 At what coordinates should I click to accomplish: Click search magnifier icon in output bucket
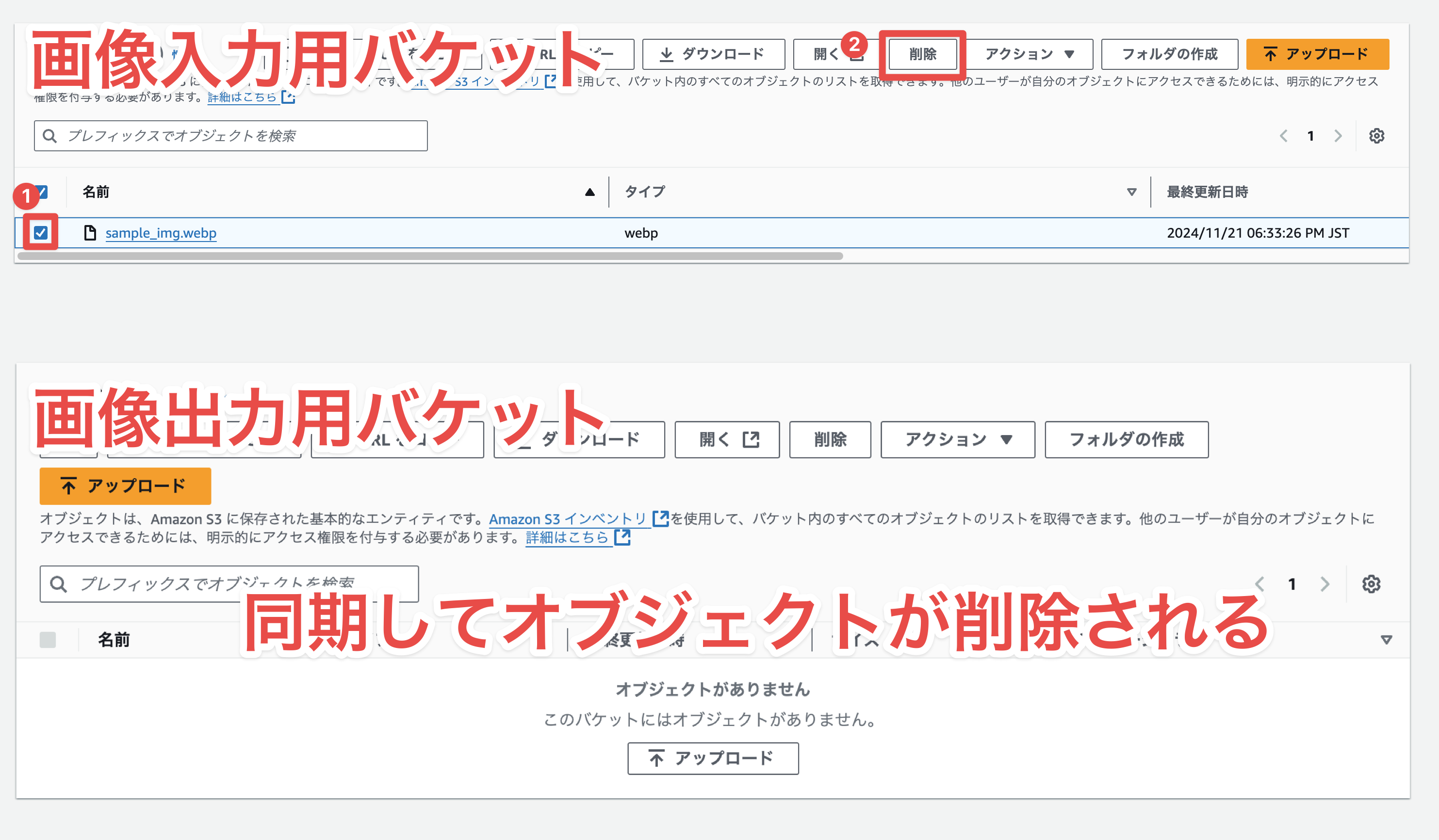click(x=58, y=584)
